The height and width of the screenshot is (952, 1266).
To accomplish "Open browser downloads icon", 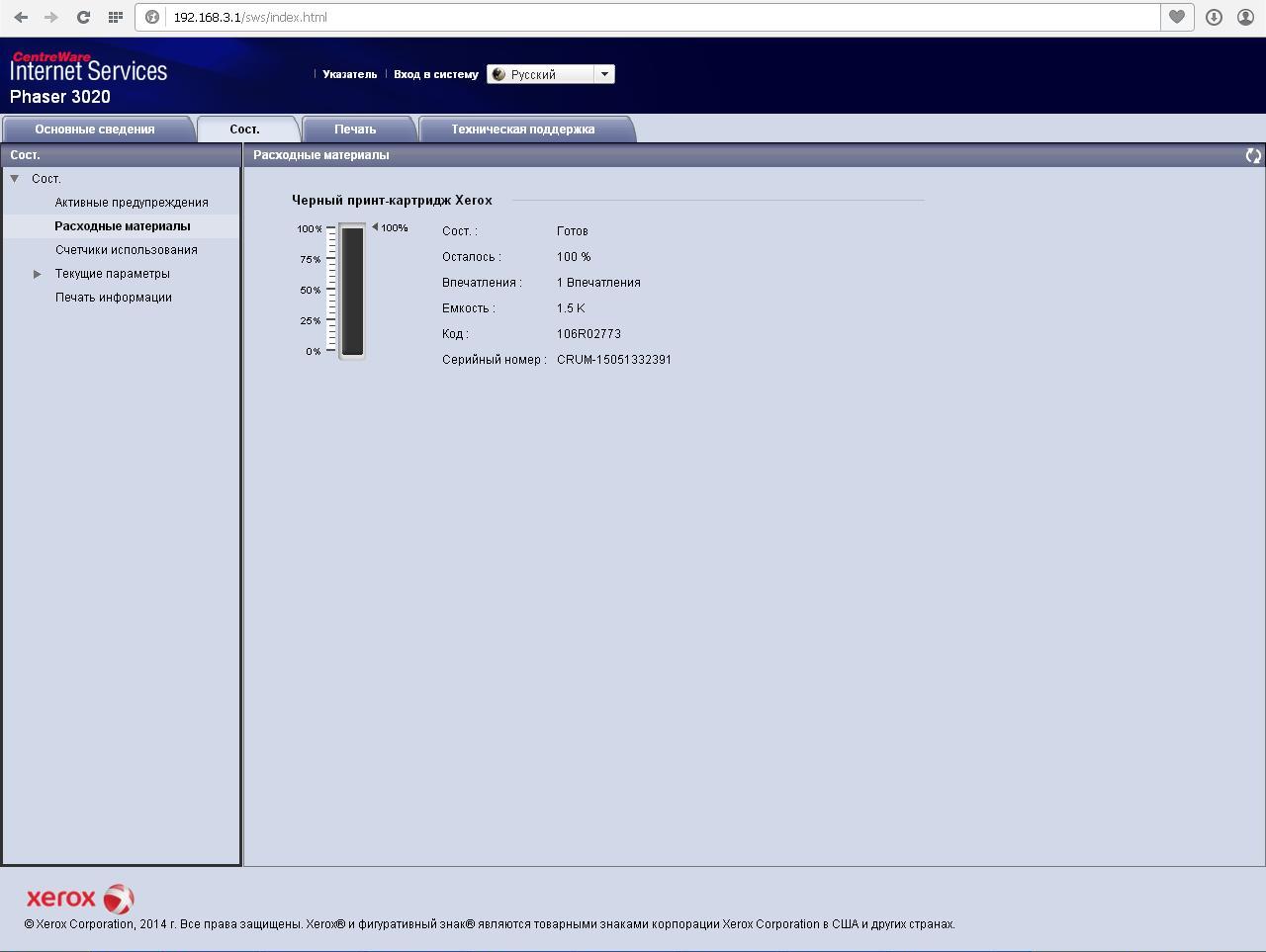I will [1214, 17].
